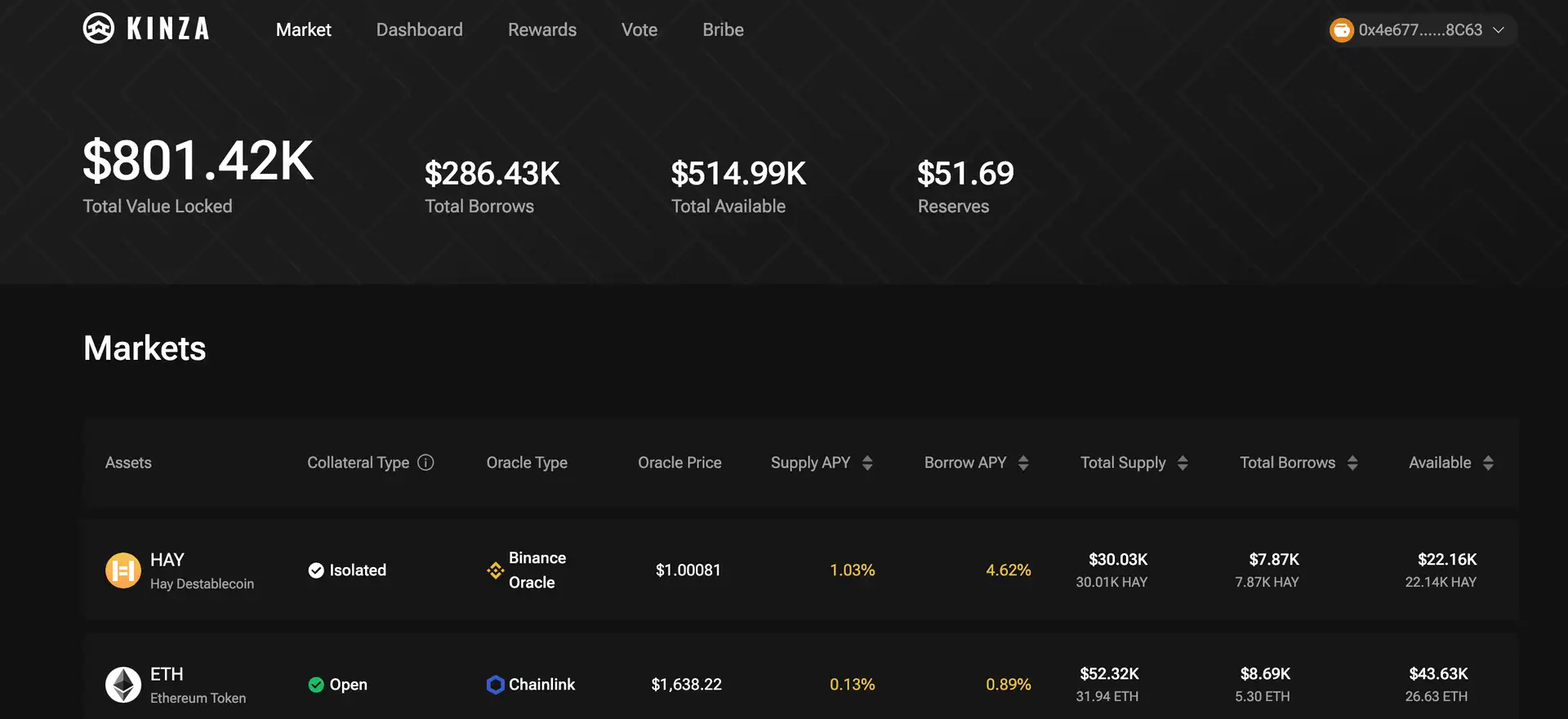Click the Isolated checkmark badge icon
This screenshot has height=719, width=1568.
(x=316, y=570)
